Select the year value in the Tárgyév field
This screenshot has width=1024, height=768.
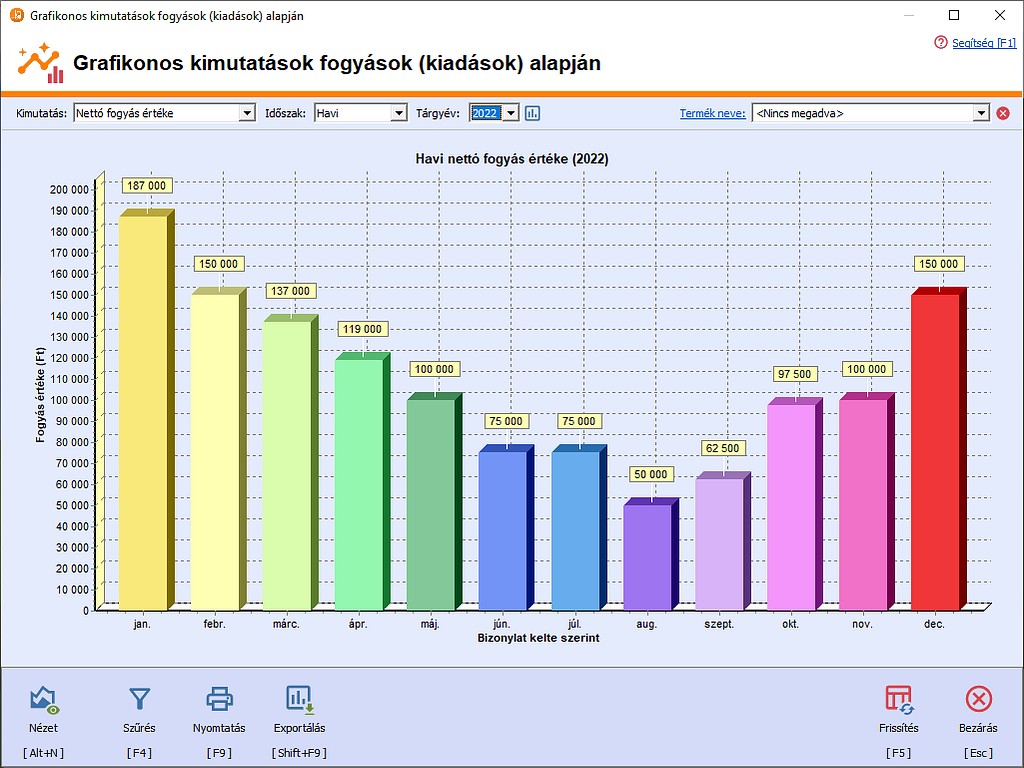(x=488, y=112)
